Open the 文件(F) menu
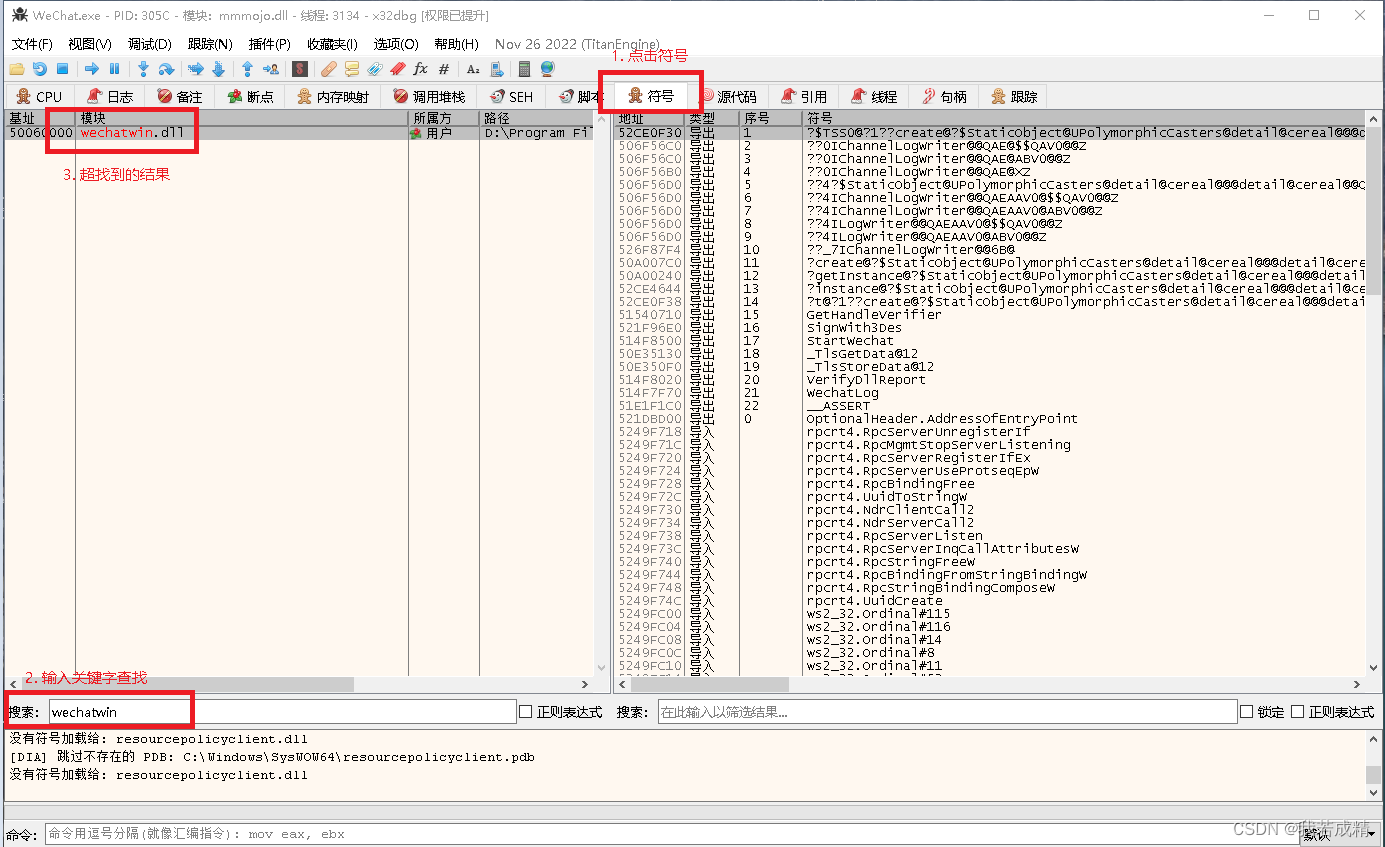1385x847 pixels. tap(32, 44)
